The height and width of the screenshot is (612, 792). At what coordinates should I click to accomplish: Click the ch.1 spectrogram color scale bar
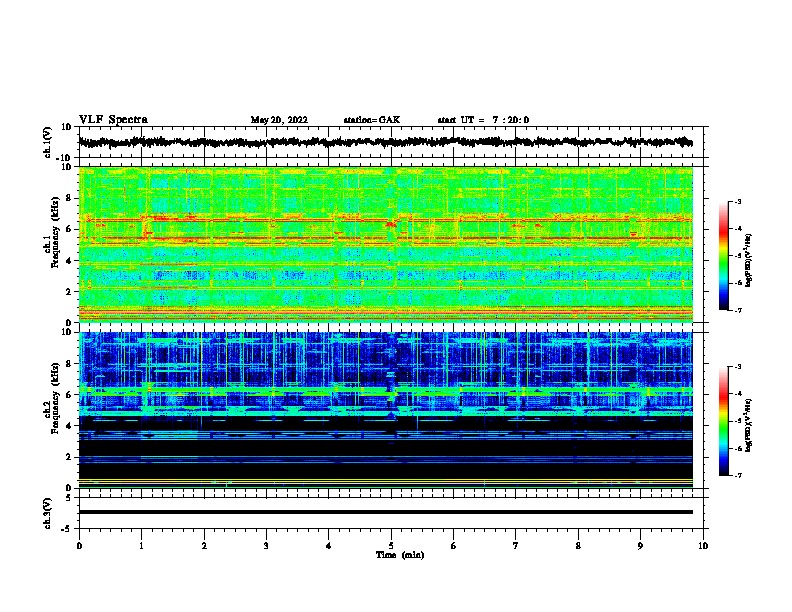point(723,256)
